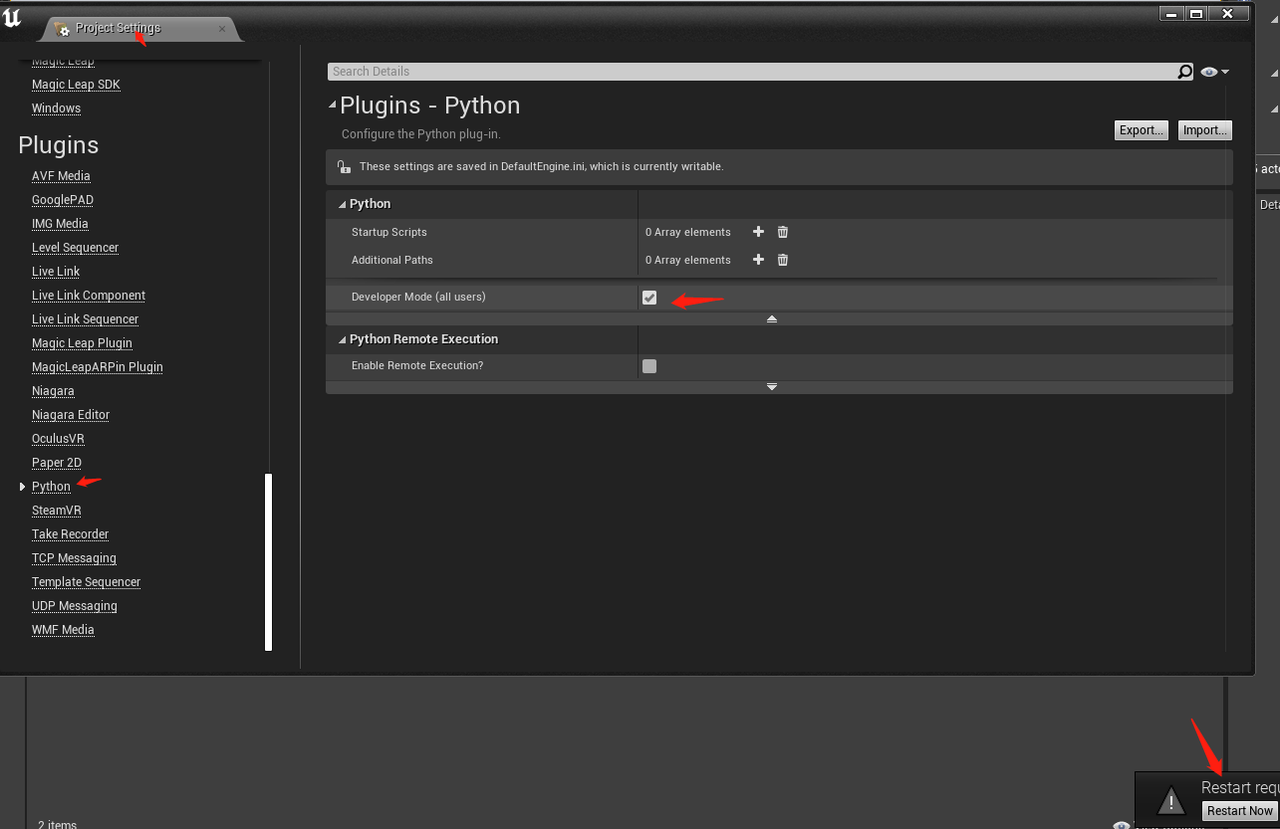The image size is (1280, 829).
Task: Click the Unreal Engine logo icon
Action: [12, 17]
